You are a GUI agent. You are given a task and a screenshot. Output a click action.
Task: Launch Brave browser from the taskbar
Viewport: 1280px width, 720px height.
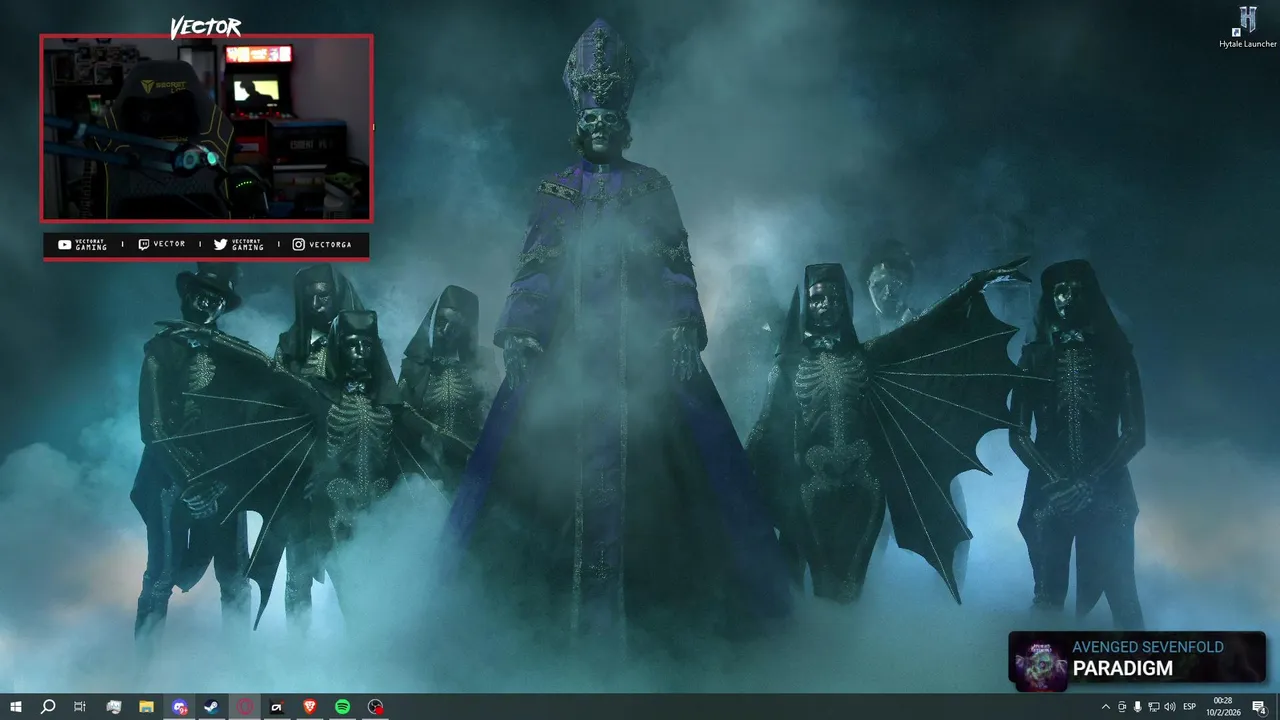point(310,707)
